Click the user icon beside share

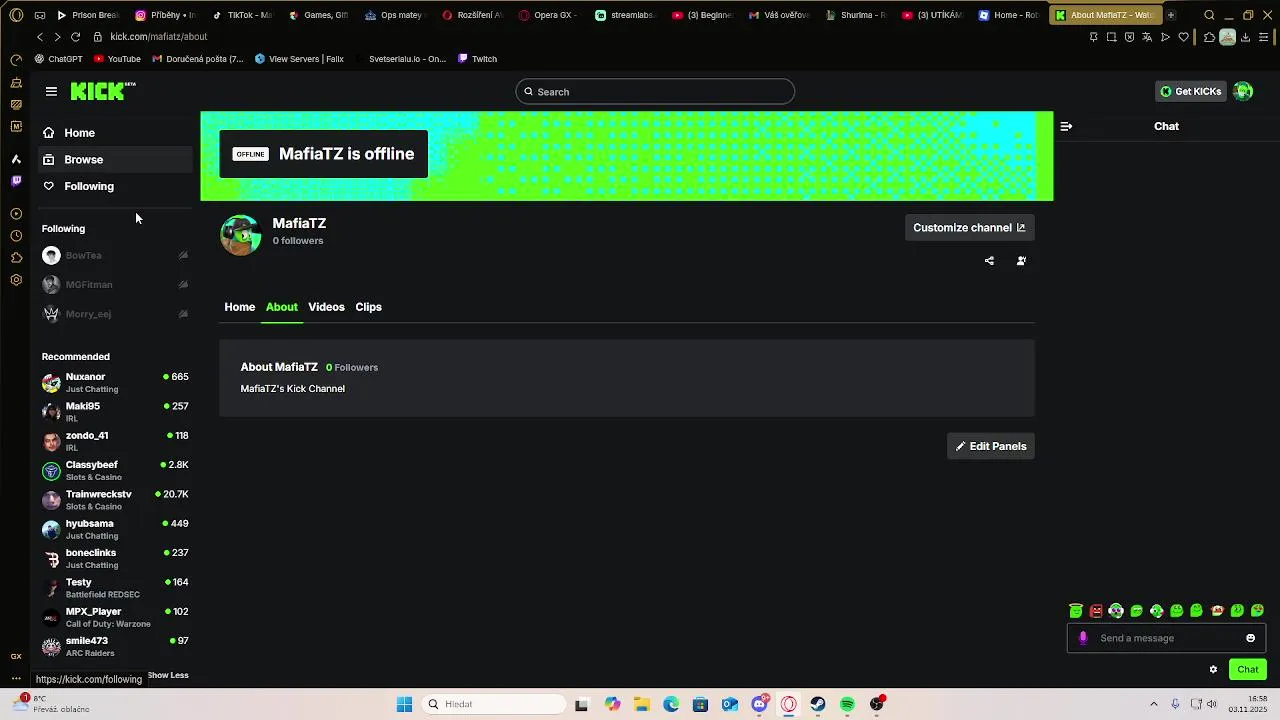1021,261
